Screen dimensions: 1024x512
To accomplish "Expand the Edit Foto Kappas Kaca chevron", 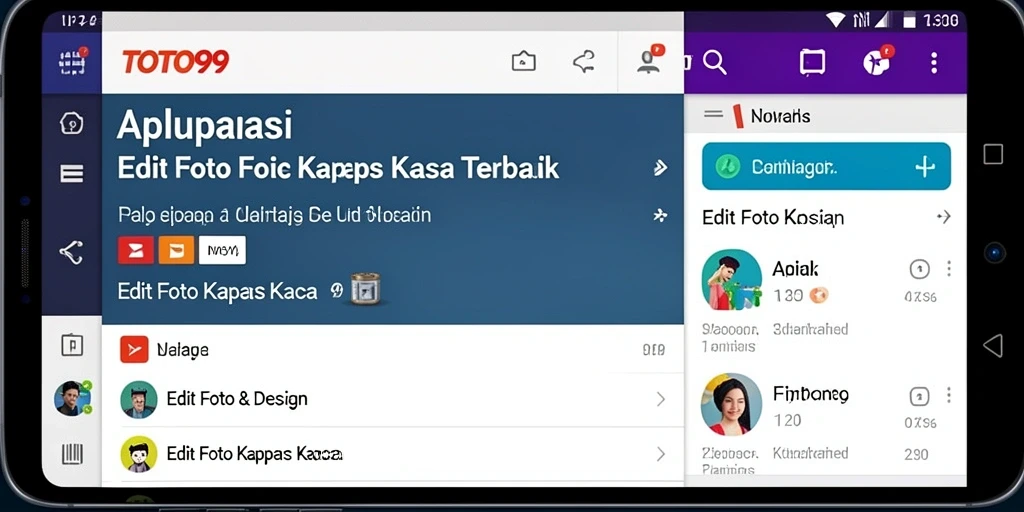I will (660, 454).
